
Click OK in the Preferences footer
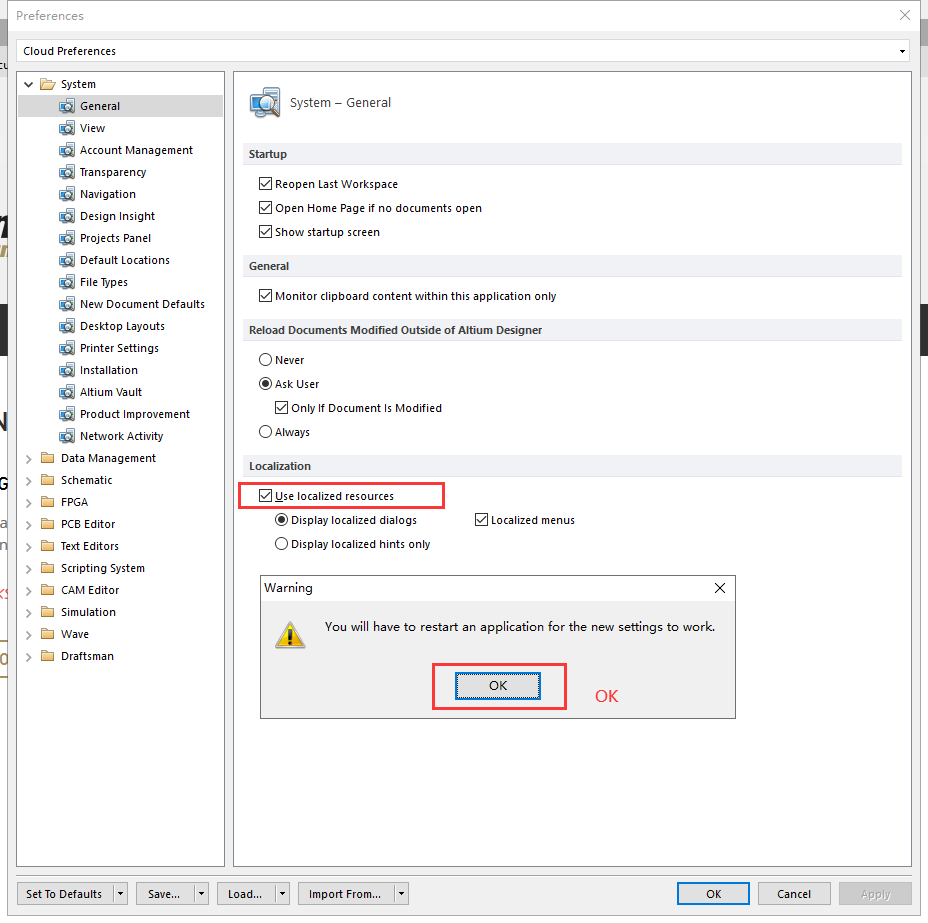coord(713,893)
